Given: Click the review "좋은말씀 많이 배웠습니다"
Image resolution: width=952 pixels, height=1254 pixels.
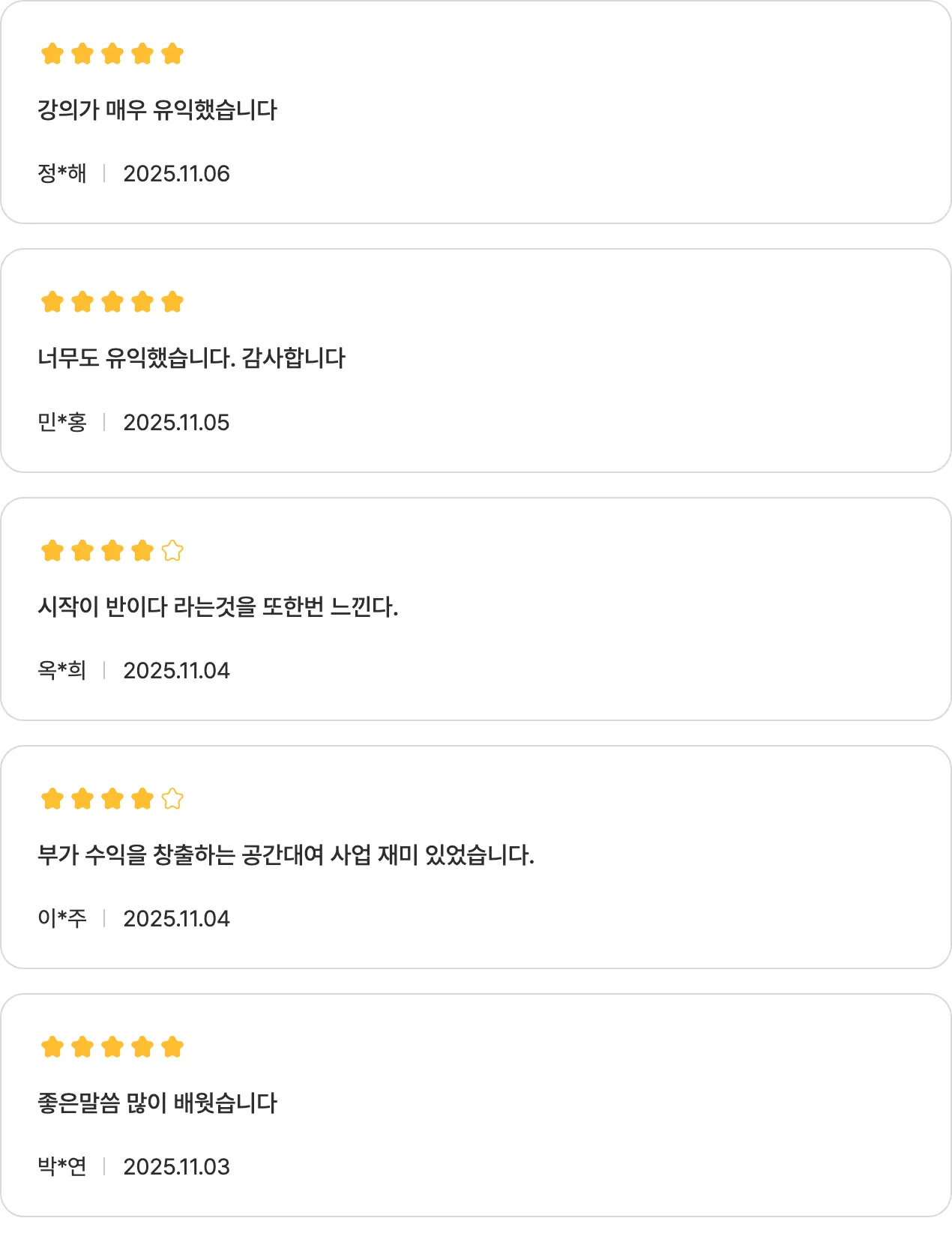Looking at the screenshot, I should 157,1103.
